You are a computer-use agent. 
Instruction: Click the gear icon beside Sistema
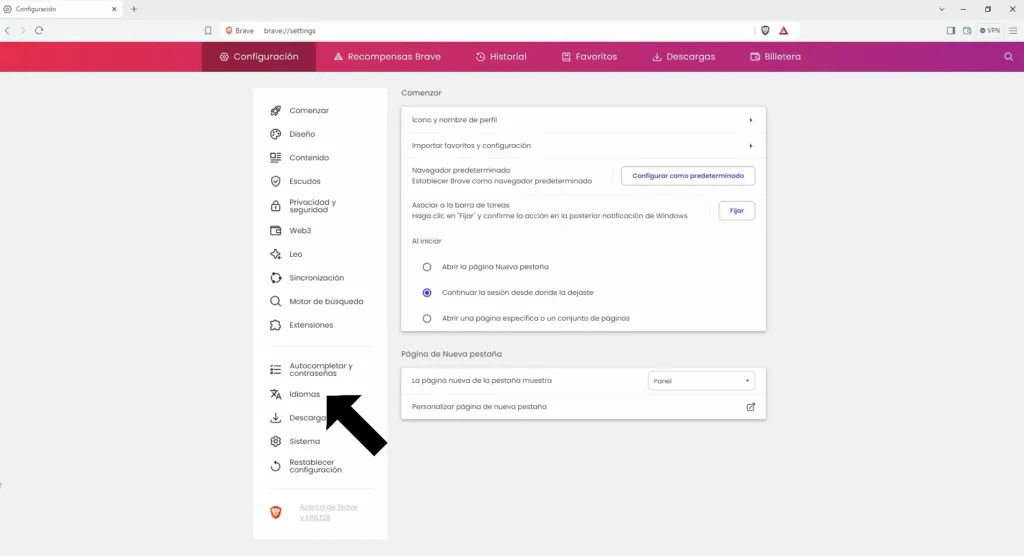point(276,441)
